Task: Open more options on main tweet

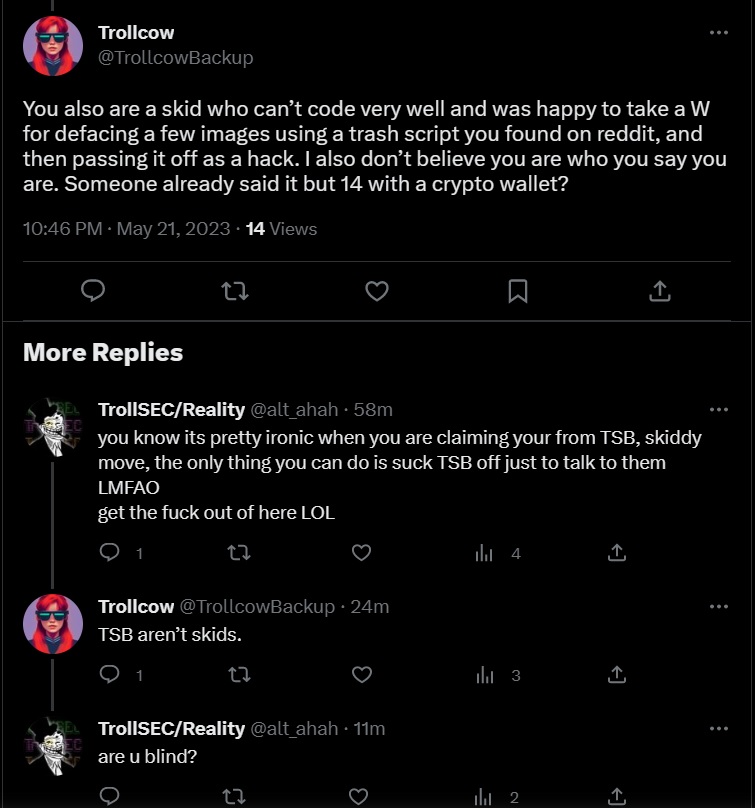Action: pos(718,32)
